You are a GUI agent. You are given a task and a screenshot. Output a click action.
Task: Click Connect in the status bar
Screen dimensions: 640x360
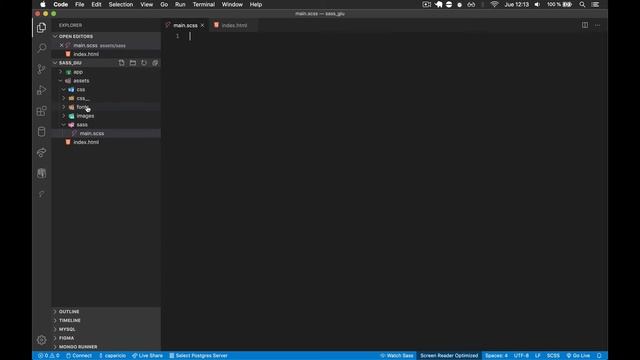coord(79,356)
